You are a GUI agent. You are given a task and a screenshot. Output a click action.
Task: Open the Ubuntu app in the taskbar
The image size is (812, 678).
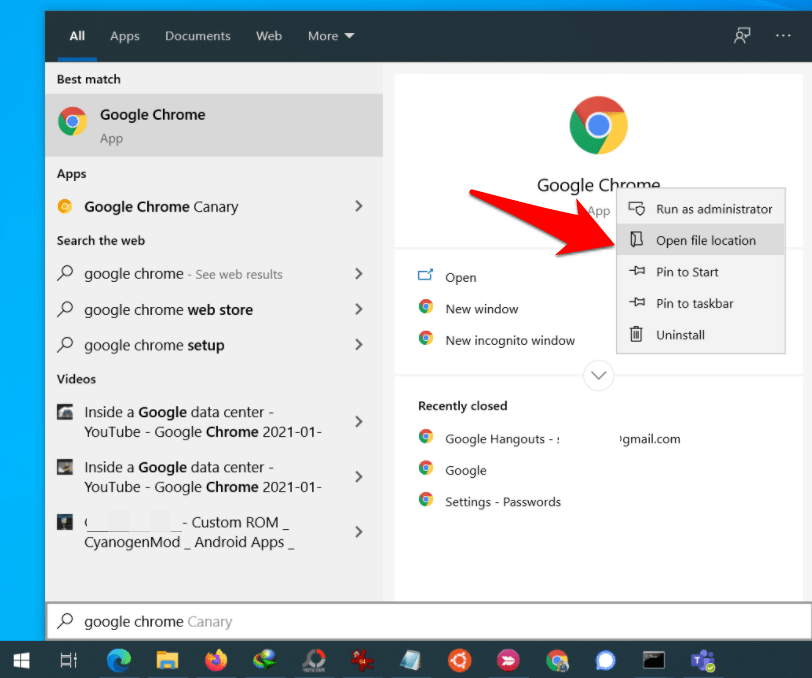coord(459,660)
